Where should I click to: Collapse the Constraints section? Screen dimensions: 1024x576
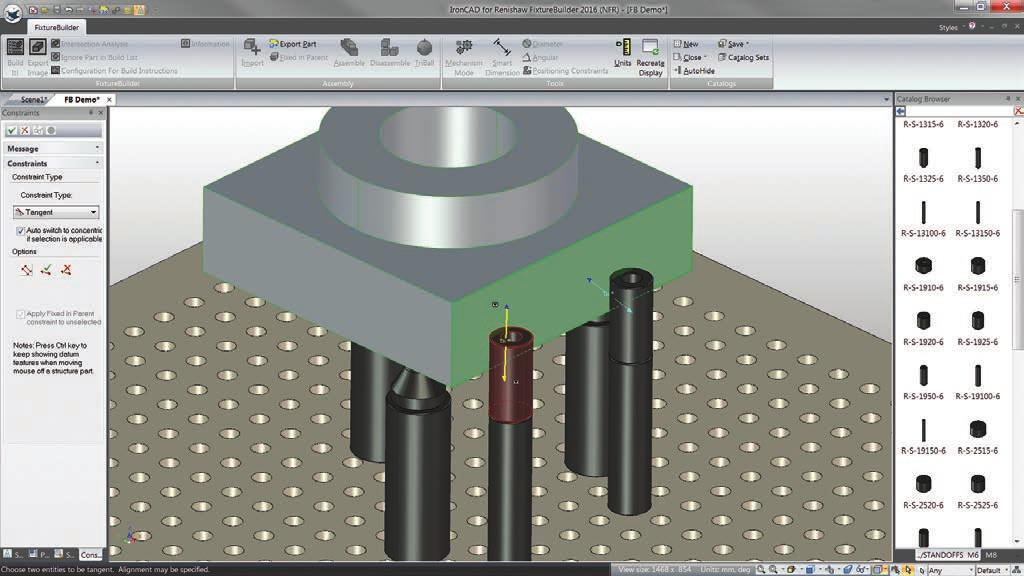point(97,163)
